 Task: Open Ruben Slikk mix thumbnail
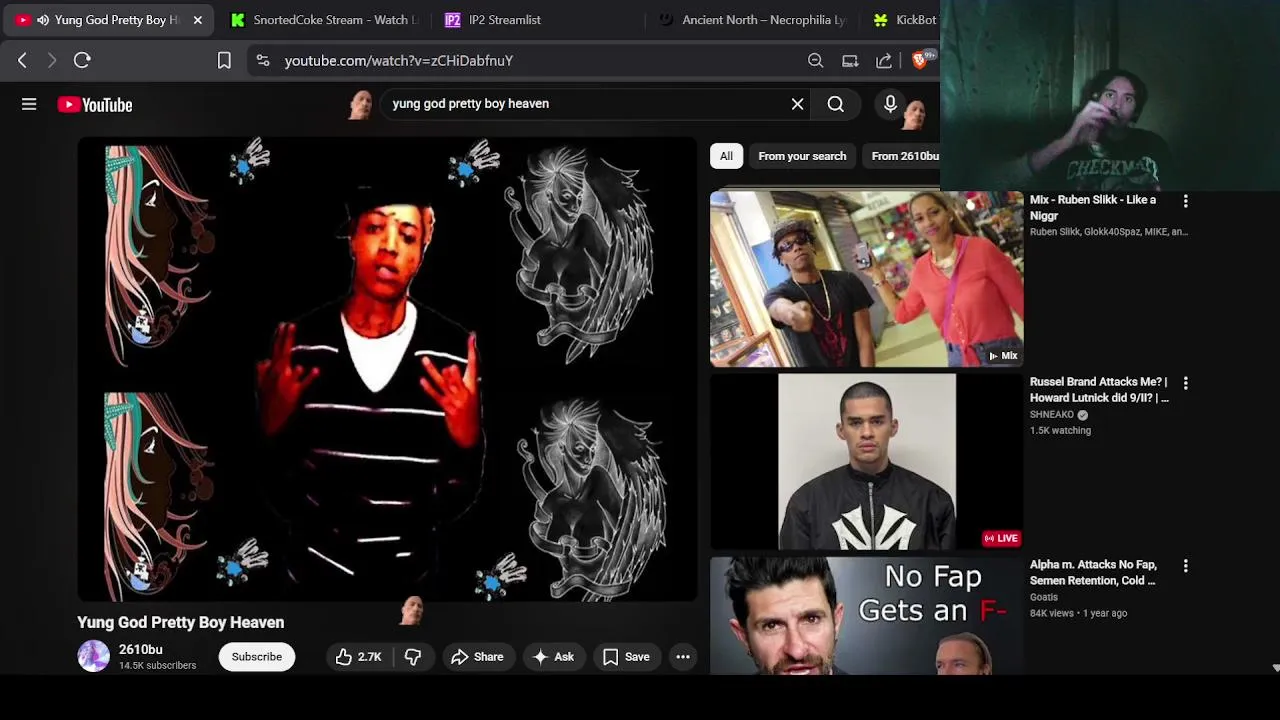(866, 279)
